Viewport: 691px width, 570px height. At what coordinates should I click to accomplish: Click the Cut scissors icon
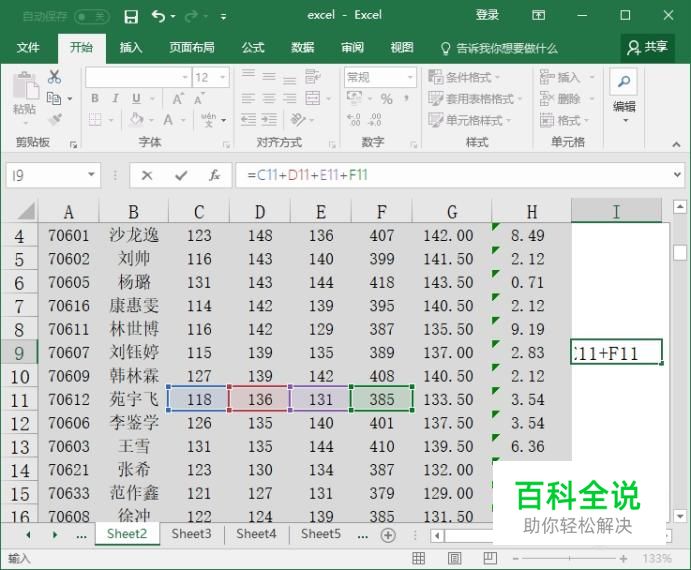pyautogui.click(x=55, y=77)
